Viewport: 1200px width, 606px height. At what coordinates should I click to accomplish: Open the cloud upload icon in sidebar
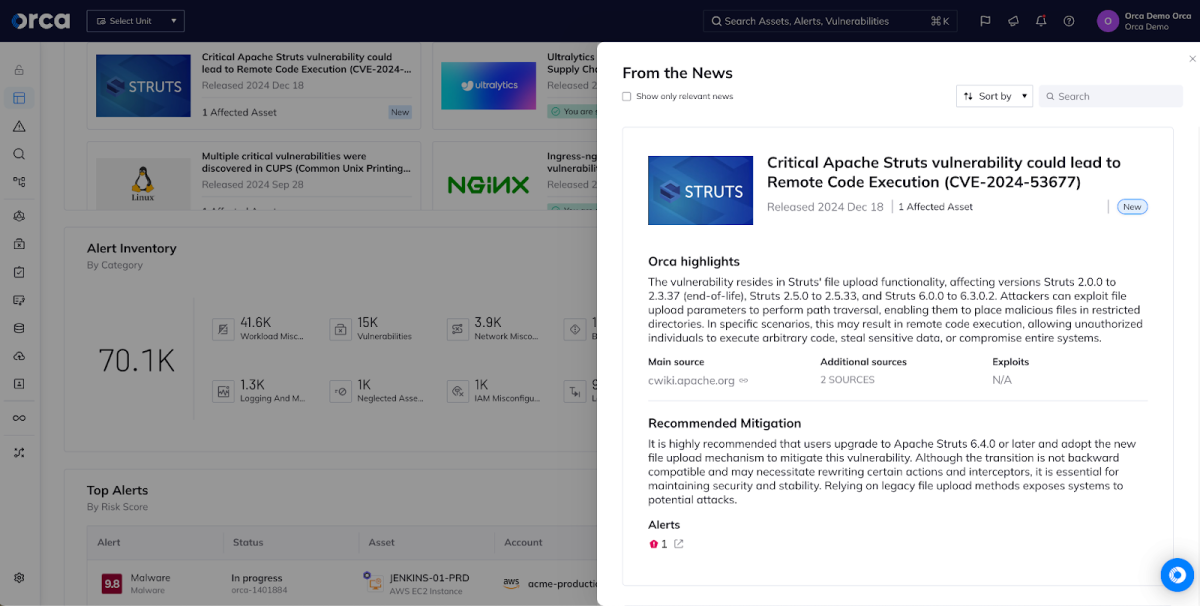click(19, 356)
